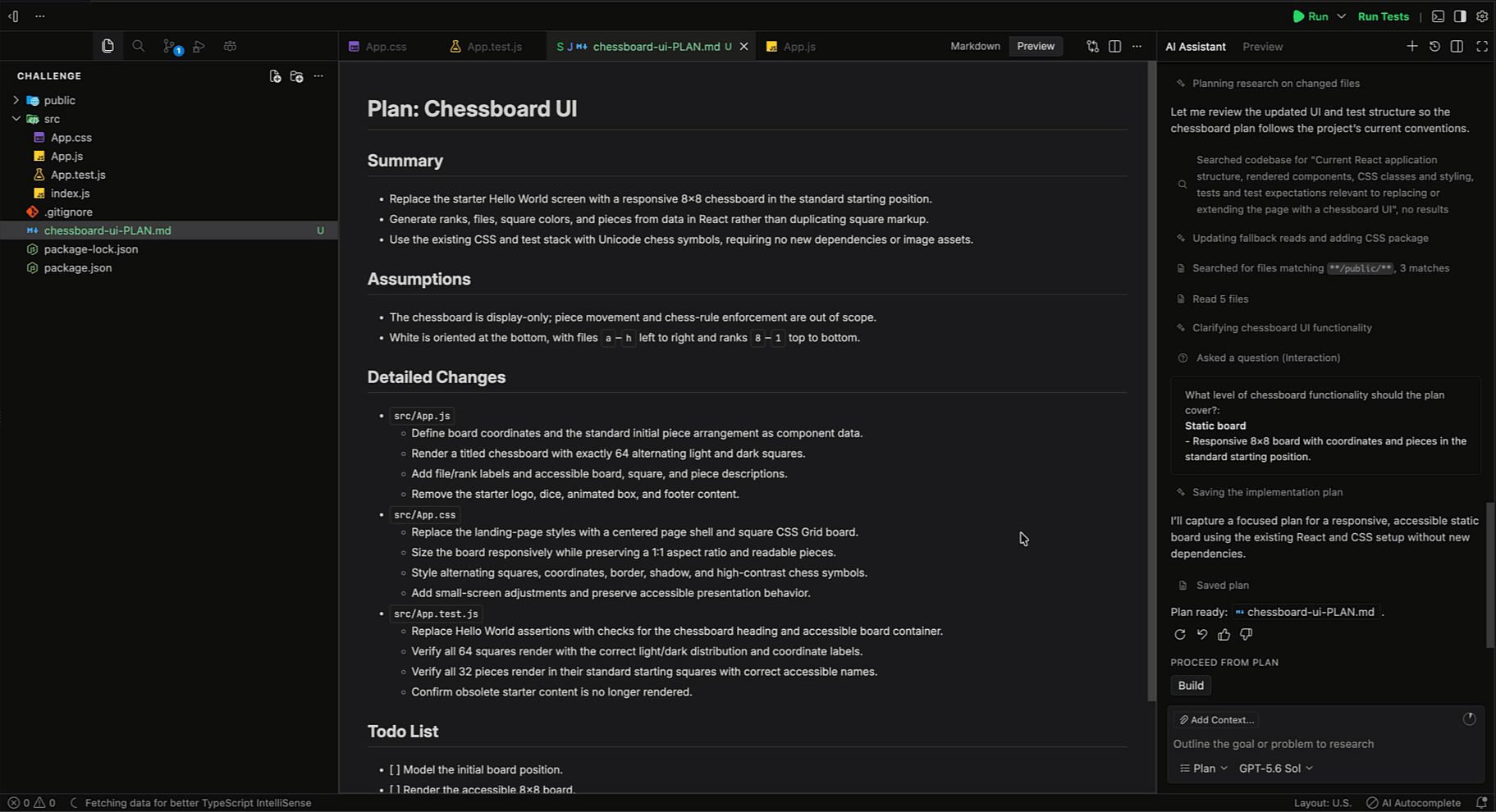Select package.json in file tree
The height and width of the screenshot is (812, 1496).
[78, 268]
